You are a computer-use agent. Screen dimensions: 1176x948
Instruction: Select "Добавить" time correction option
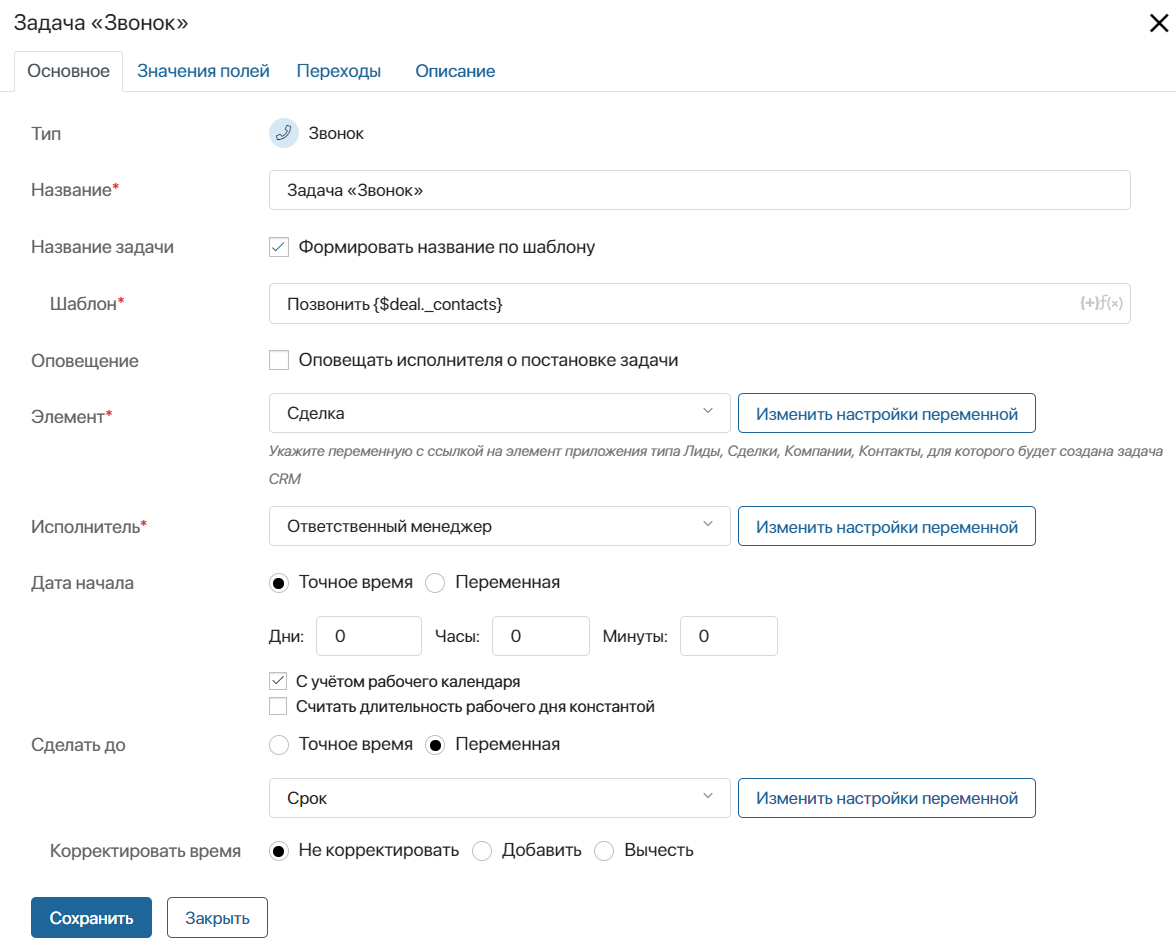(482, 851)
